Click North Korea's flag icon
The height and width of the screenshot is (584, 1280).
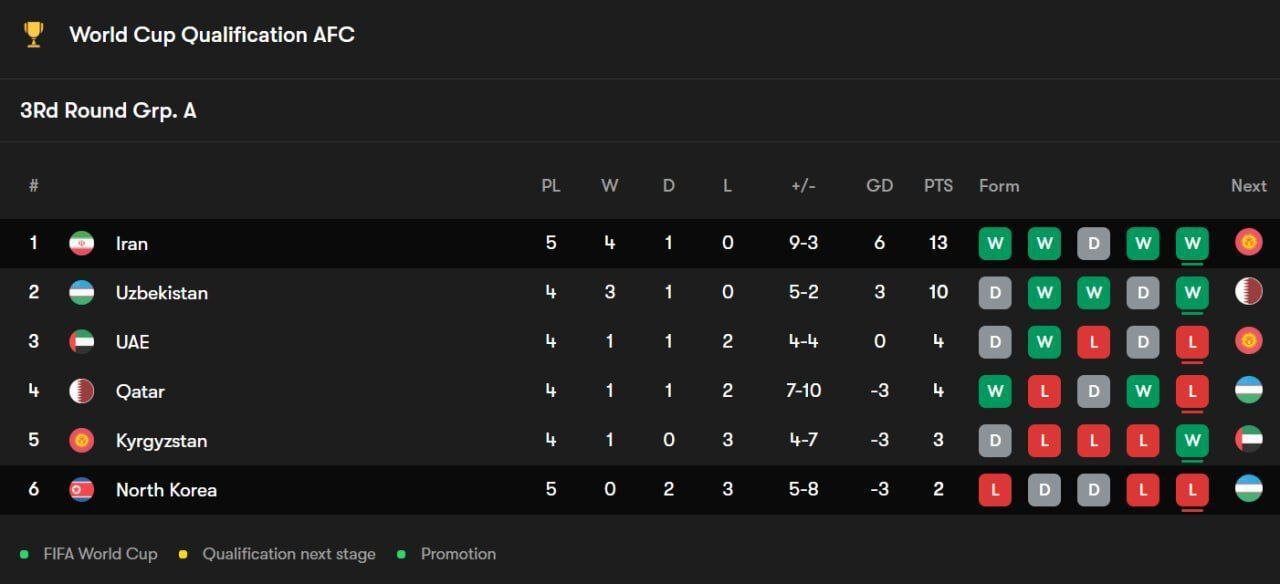coord(81,490)
